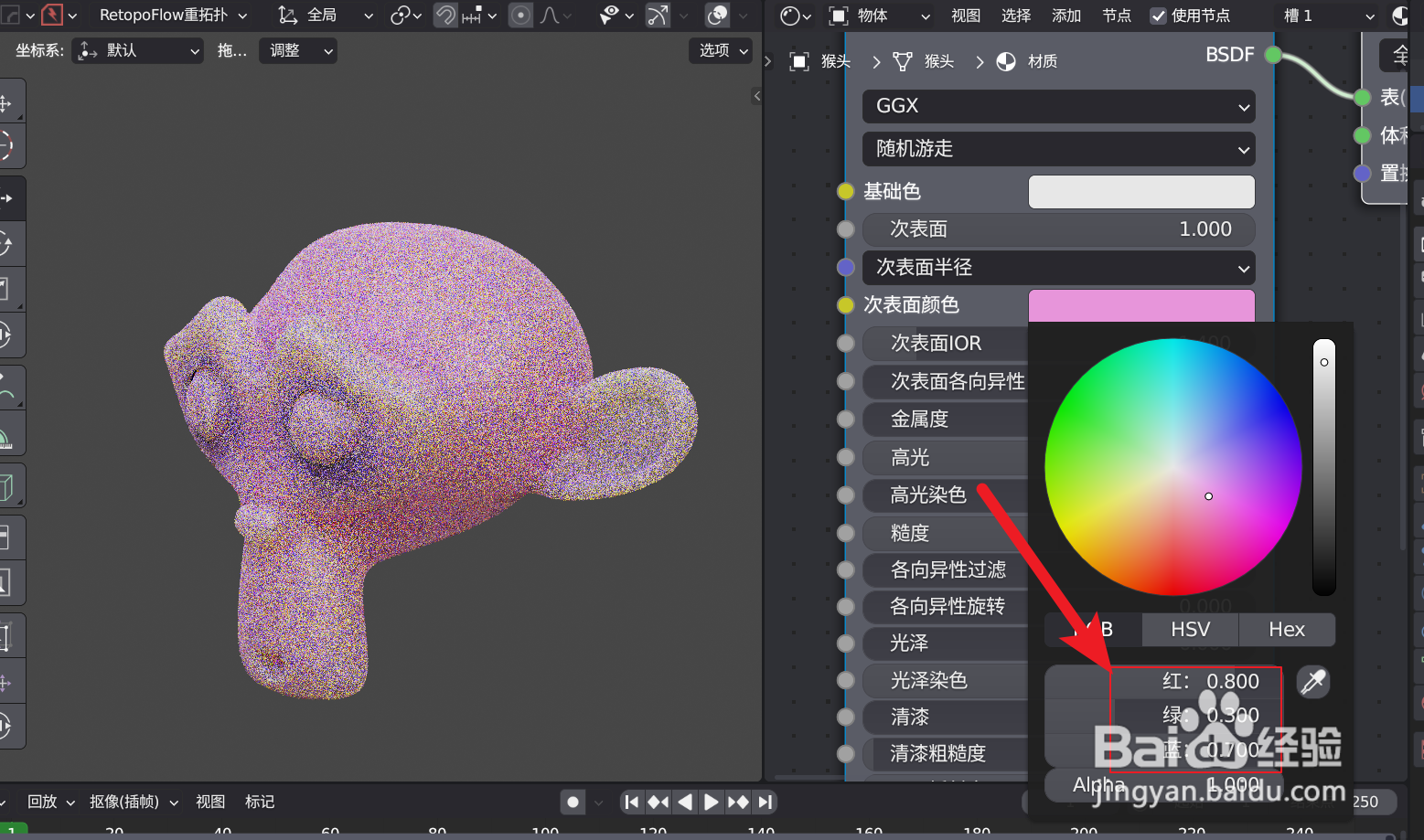Click the eyedropper icon in color picker
The image size is (1424, 840).
(x=1313, y=682)
